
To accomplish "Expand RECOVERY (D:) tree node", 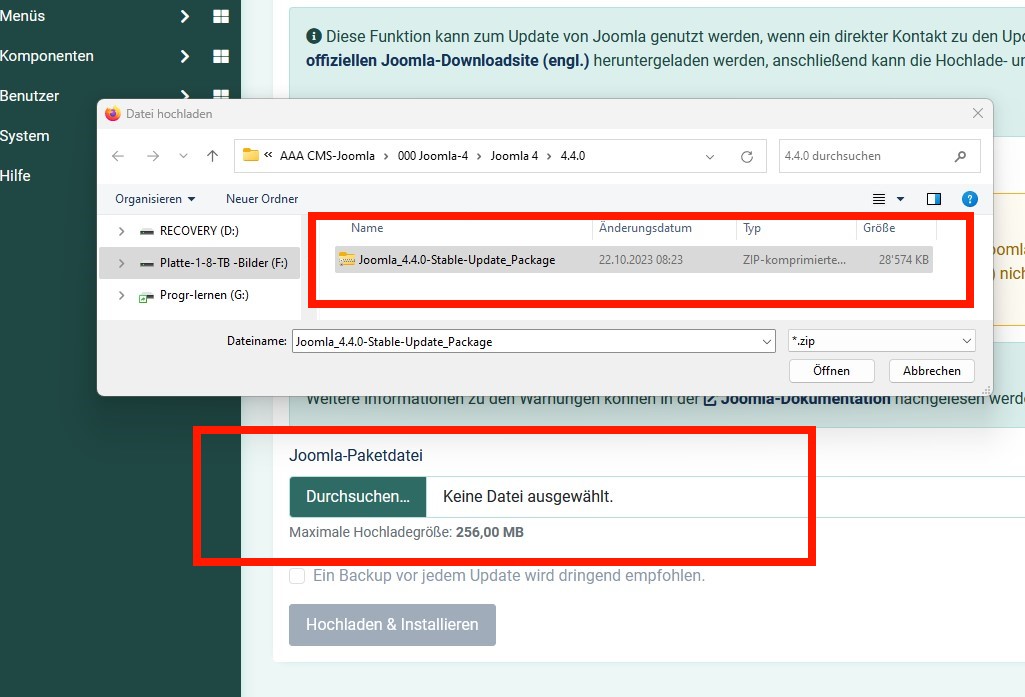I will 122,231.
